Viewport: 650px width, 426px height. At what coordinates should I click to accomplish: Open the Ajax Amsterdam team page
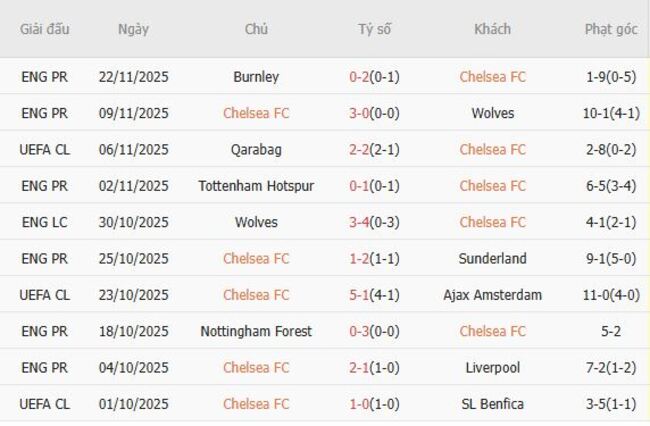pos(492,295)
